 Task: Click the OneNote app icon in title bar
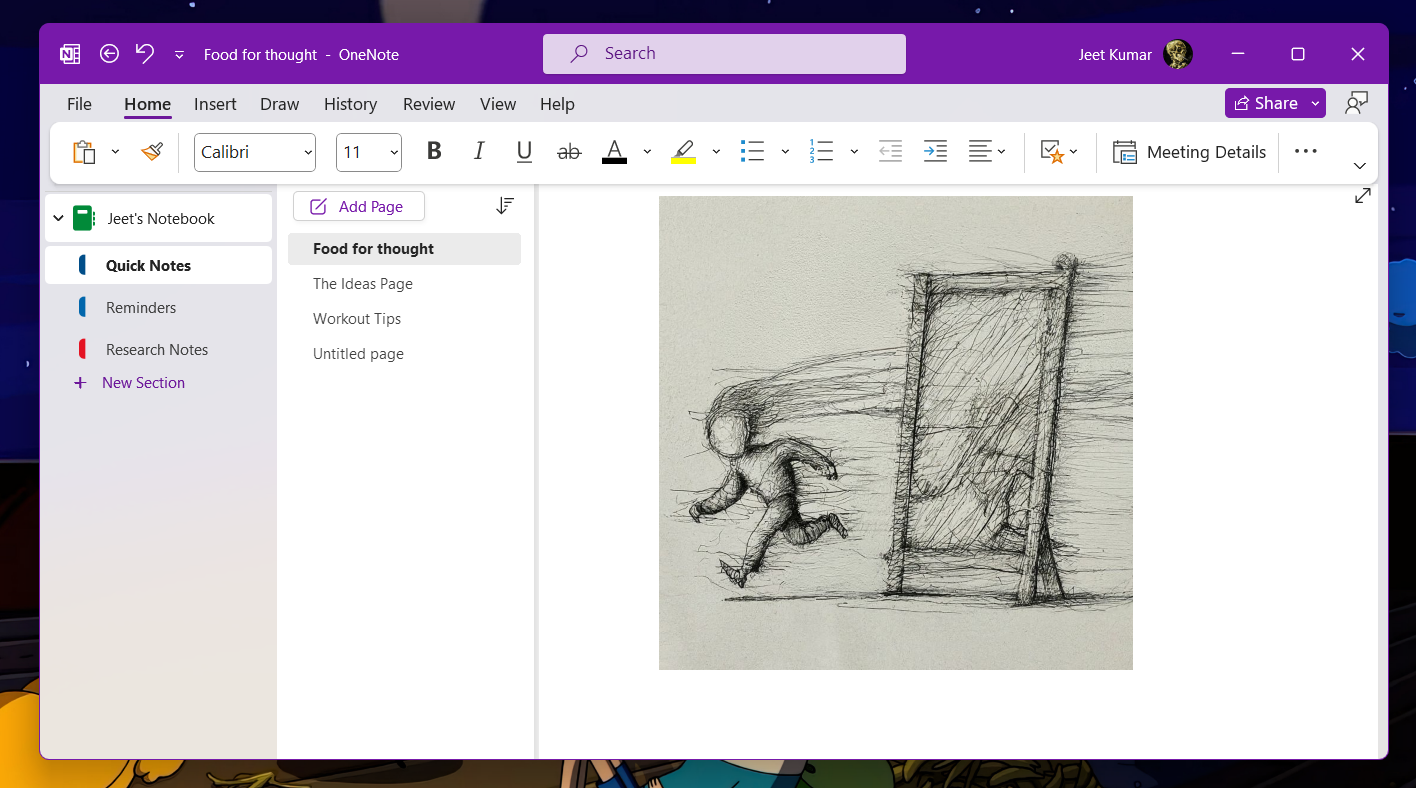70,54
